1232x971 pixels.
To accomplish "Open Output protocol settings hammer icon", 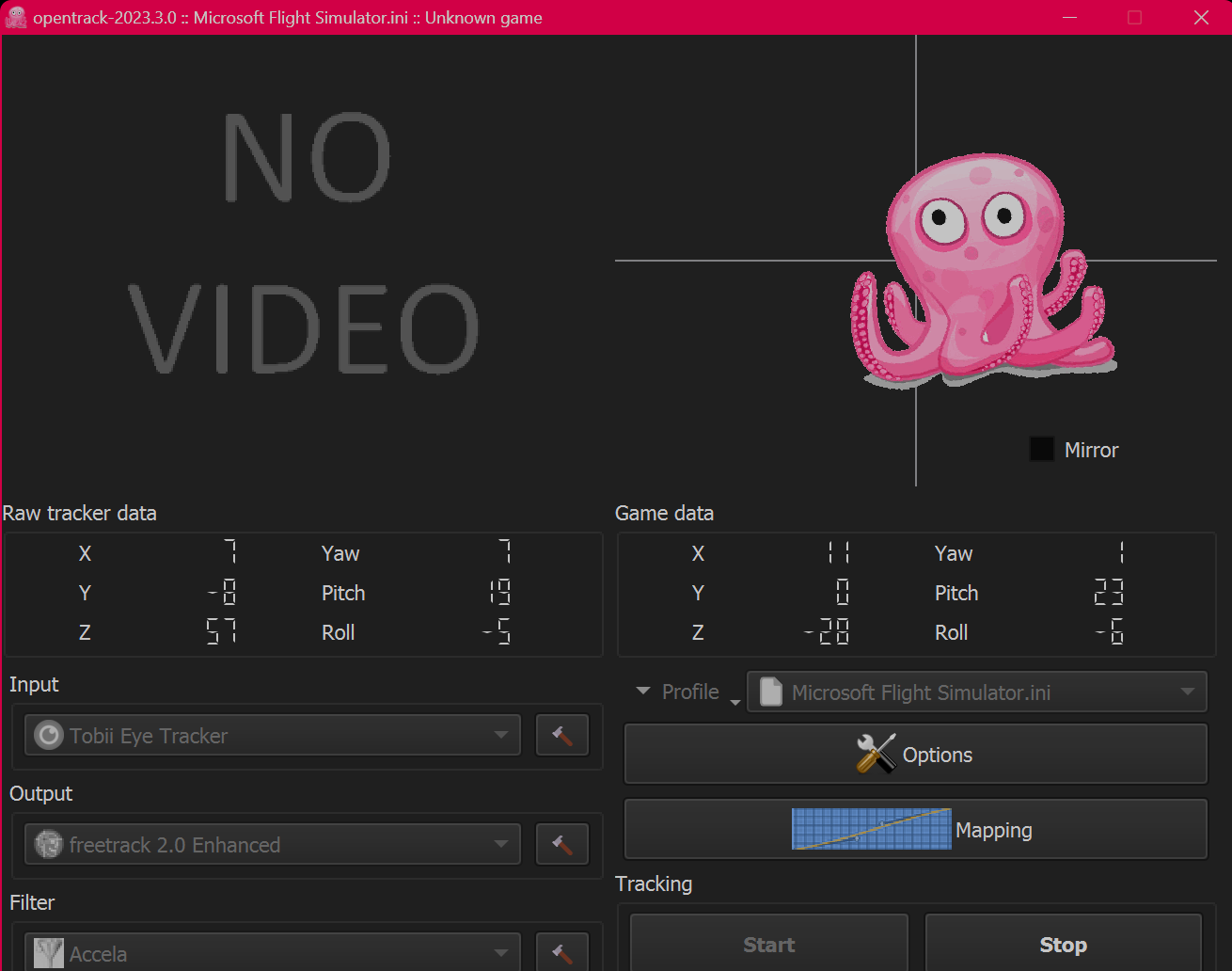I will pos(562,845).
